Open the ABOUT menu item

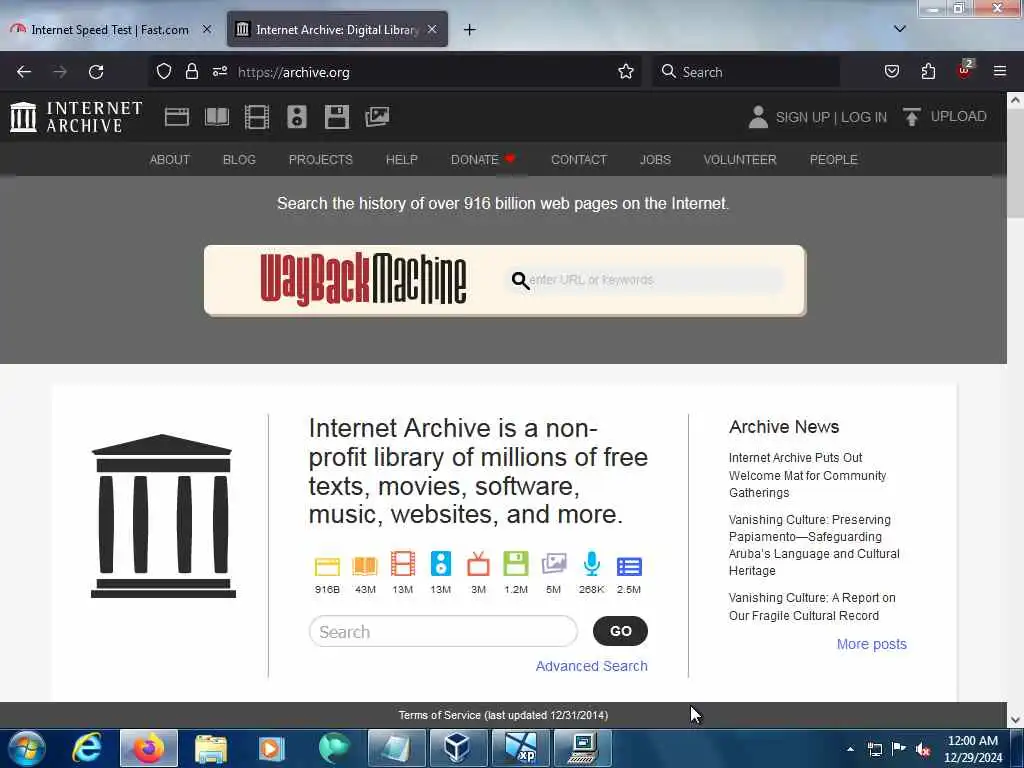tap(170, 160)
